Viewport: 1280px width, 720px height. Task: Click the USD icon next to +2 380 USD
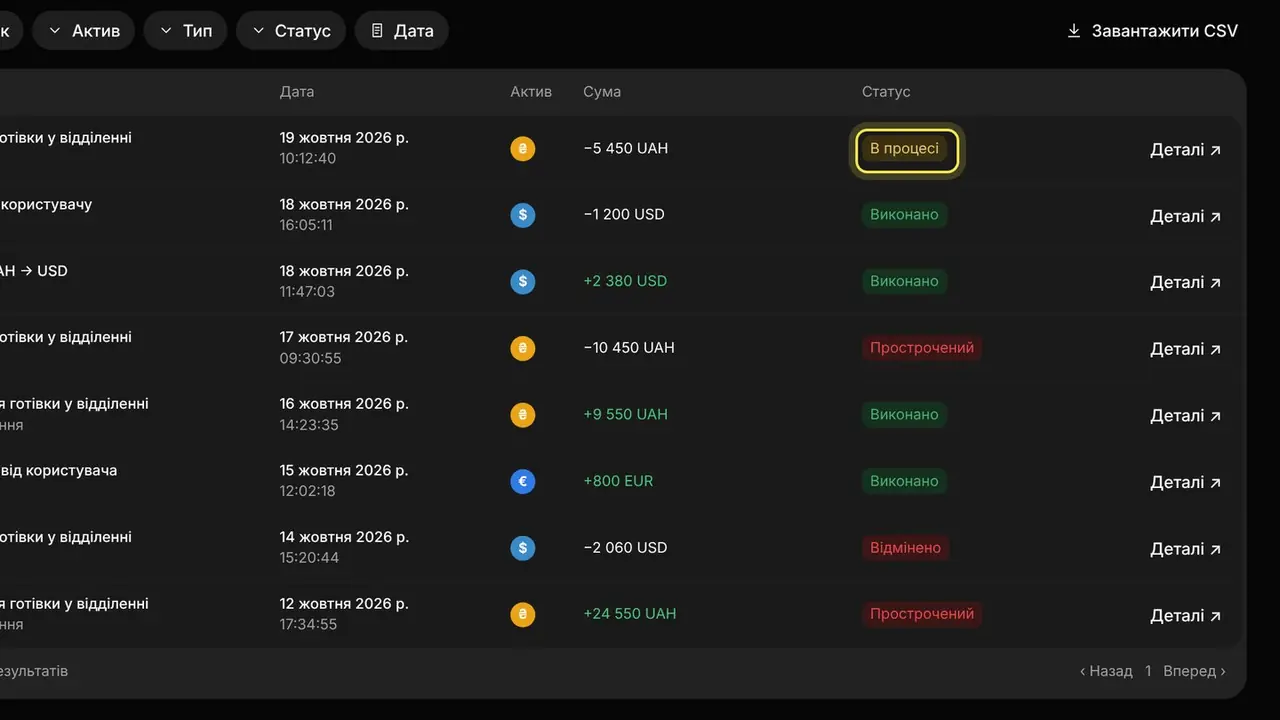tap(523, 282)
